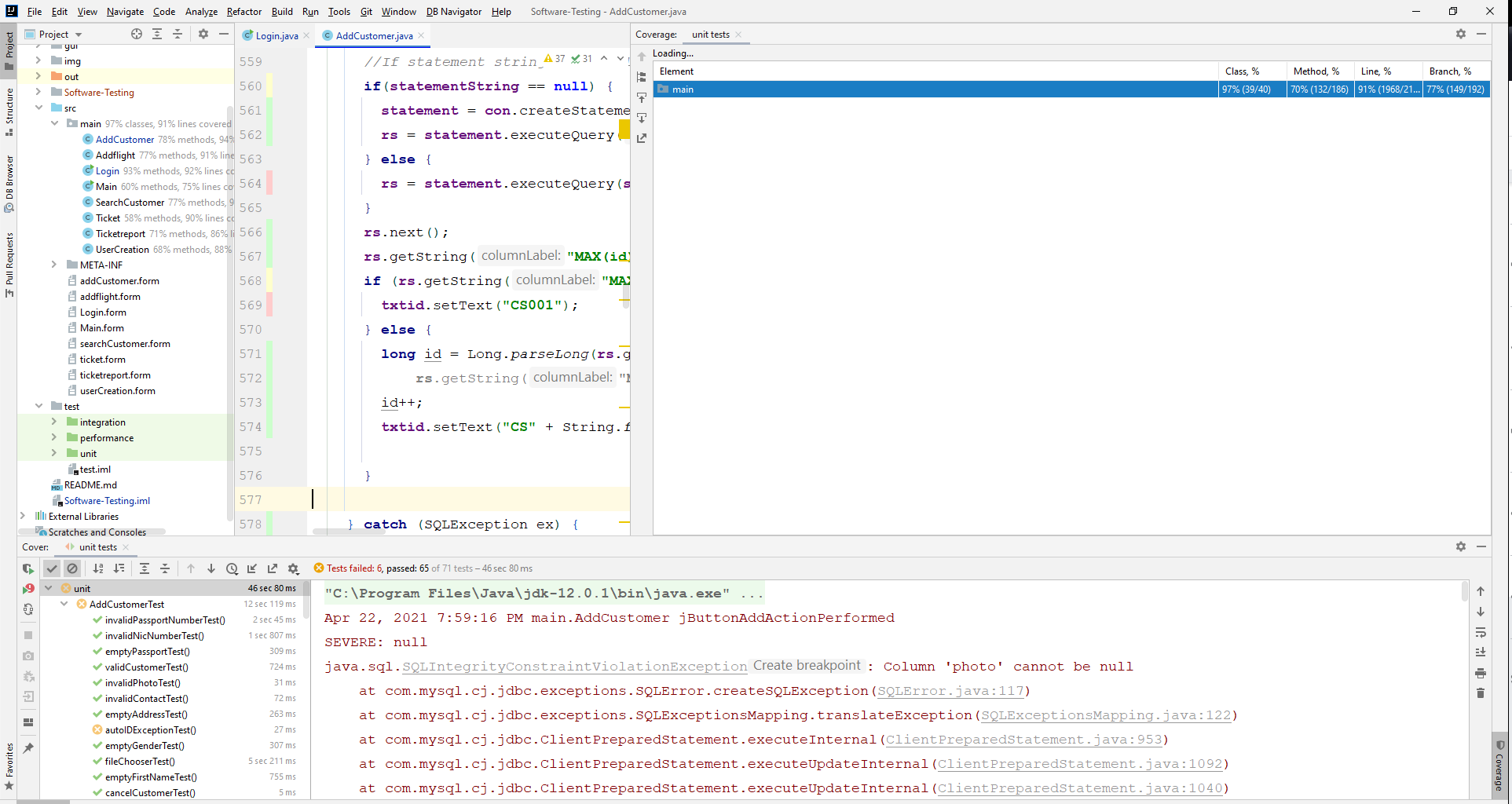Flatten packages in the Coverage panel
Viewport: 1512px width, 804px height.
tap(642, 77)
